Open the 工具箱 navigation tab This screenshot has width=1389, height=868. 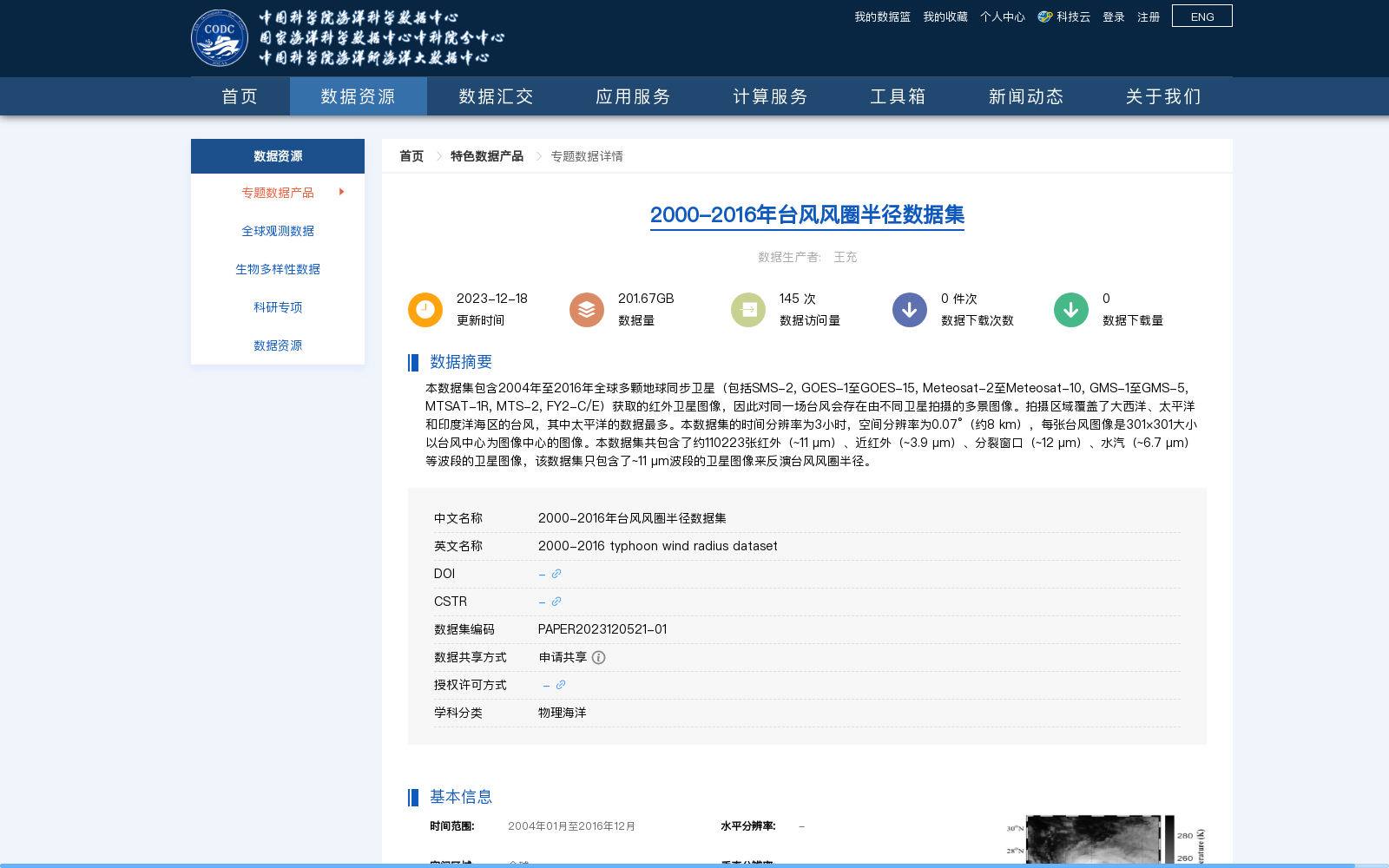[x=899, y=96]
